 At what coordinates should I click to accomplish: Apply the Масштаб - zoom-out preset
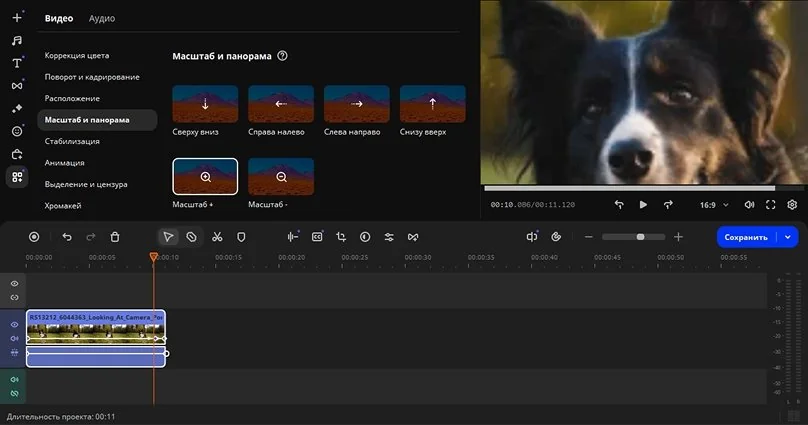point(281,177)
